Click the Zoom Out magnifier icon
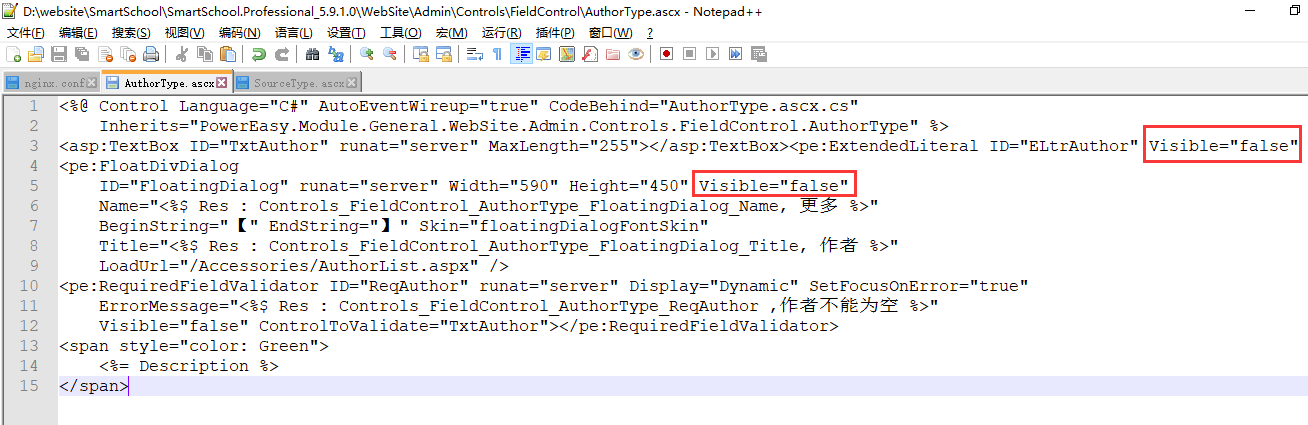Screen dimensions: 1308x425 (x=390, y=54)
